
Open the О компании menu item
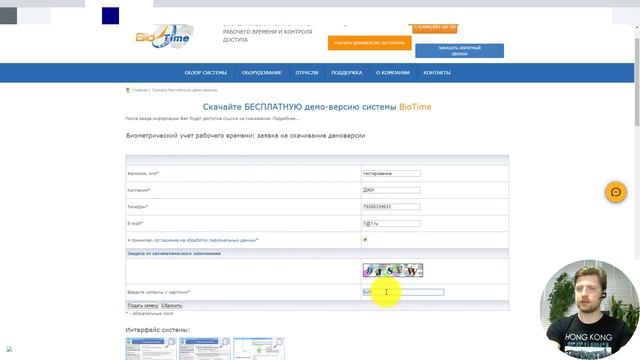[x=393, y=73]
